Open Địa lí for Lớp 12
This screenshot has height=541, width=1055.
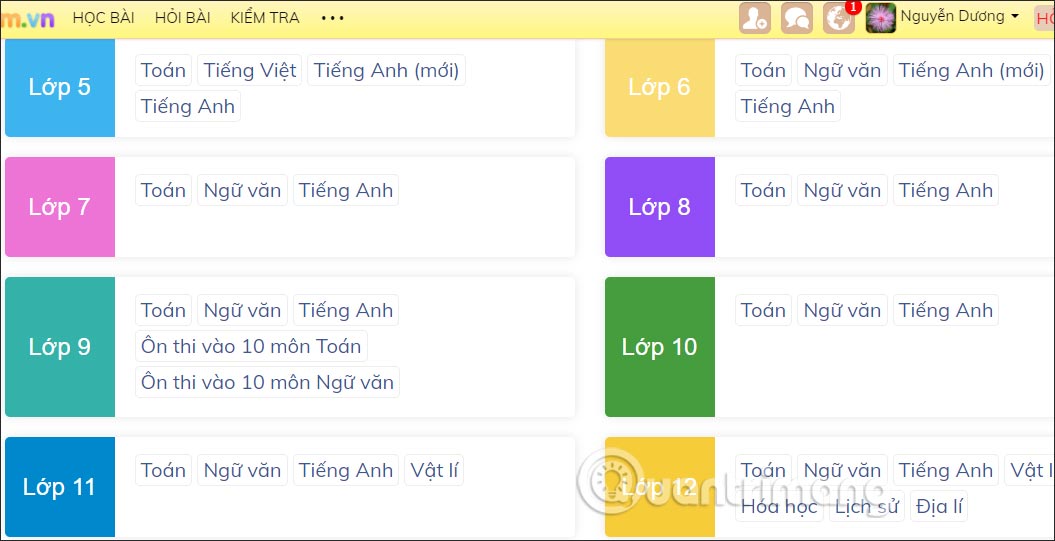(939, 506)
